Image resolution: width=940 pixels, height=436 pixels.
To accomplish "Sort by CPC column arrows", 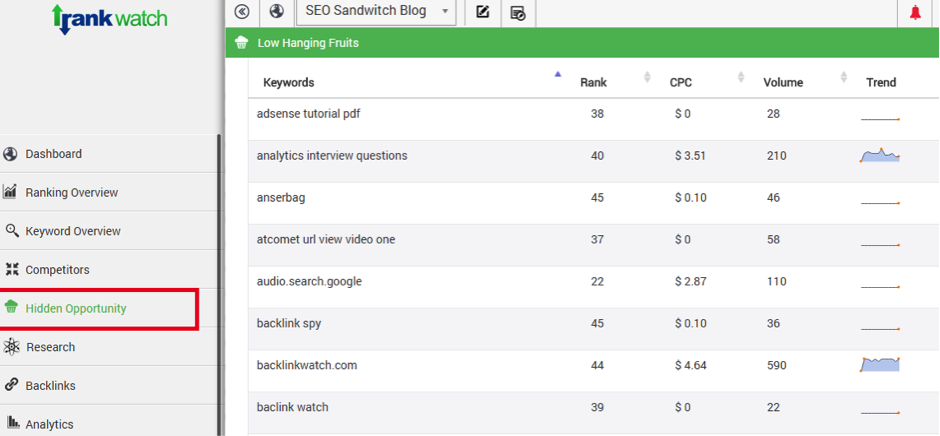I will coord(741,77).
